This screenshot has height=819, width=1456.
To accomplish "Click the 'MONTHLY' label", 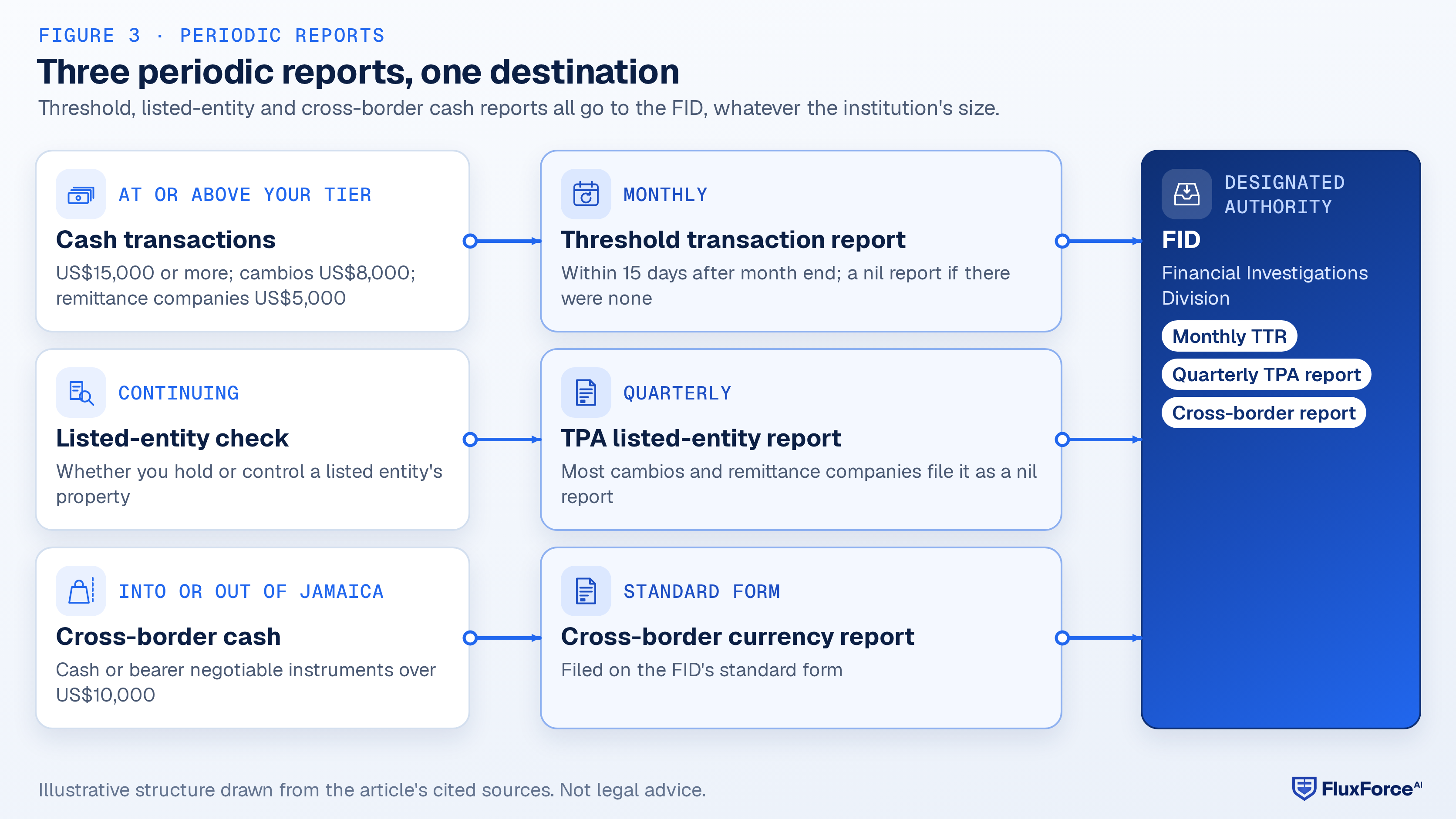I will [x=665, y=194].
